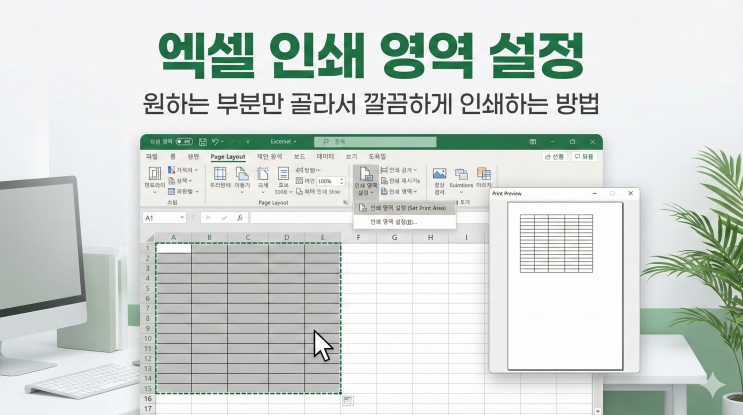This screenshot has width=743, height=415.
Task: Click the picture landscape icon in ribbon
Action: 439,174
